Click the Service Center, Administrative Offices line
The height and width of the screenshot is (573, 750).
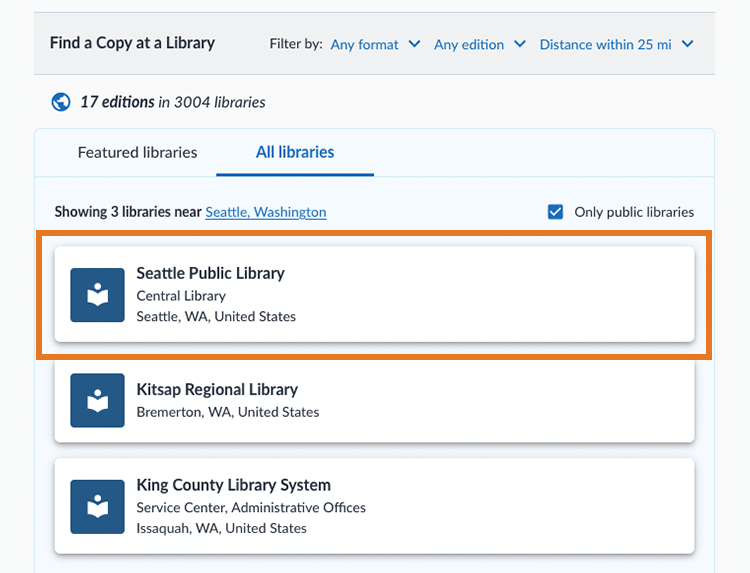pos(251,508)
